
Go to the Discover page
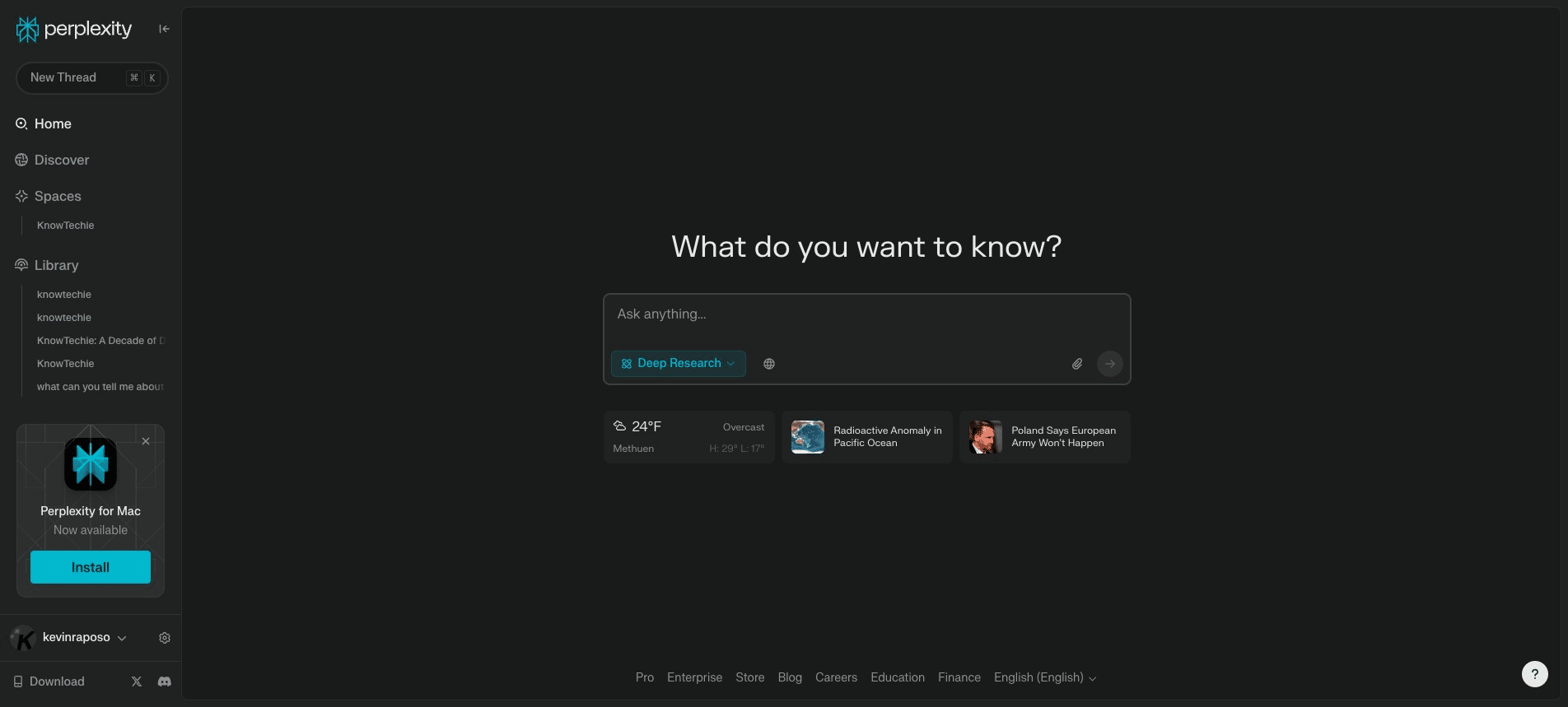pos(52,160)
